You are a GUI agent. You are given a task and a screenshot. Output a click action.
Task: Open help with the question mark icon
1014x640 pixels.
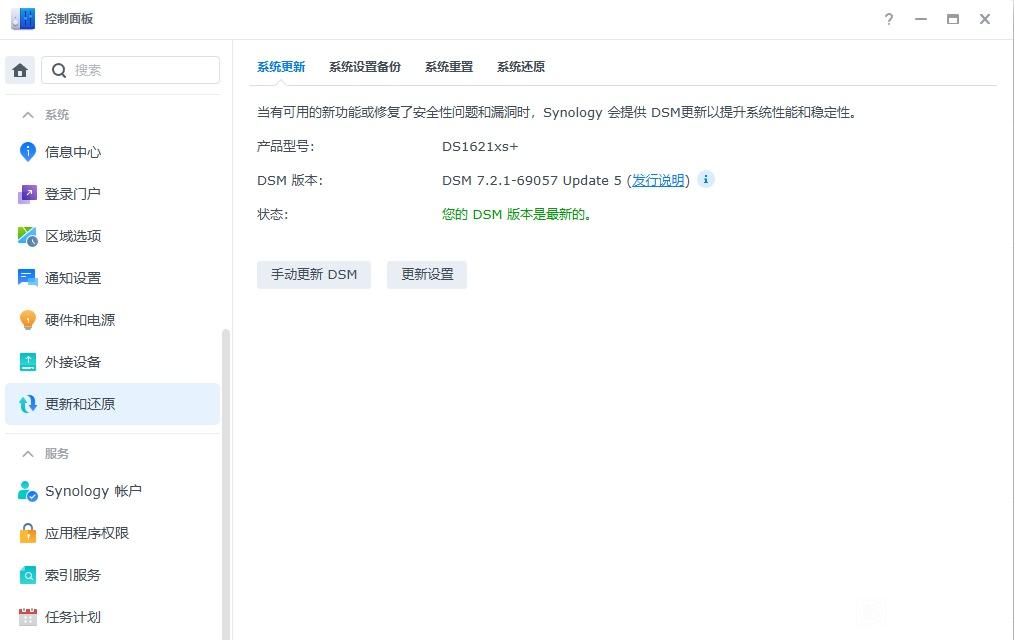tap(889, 19)
